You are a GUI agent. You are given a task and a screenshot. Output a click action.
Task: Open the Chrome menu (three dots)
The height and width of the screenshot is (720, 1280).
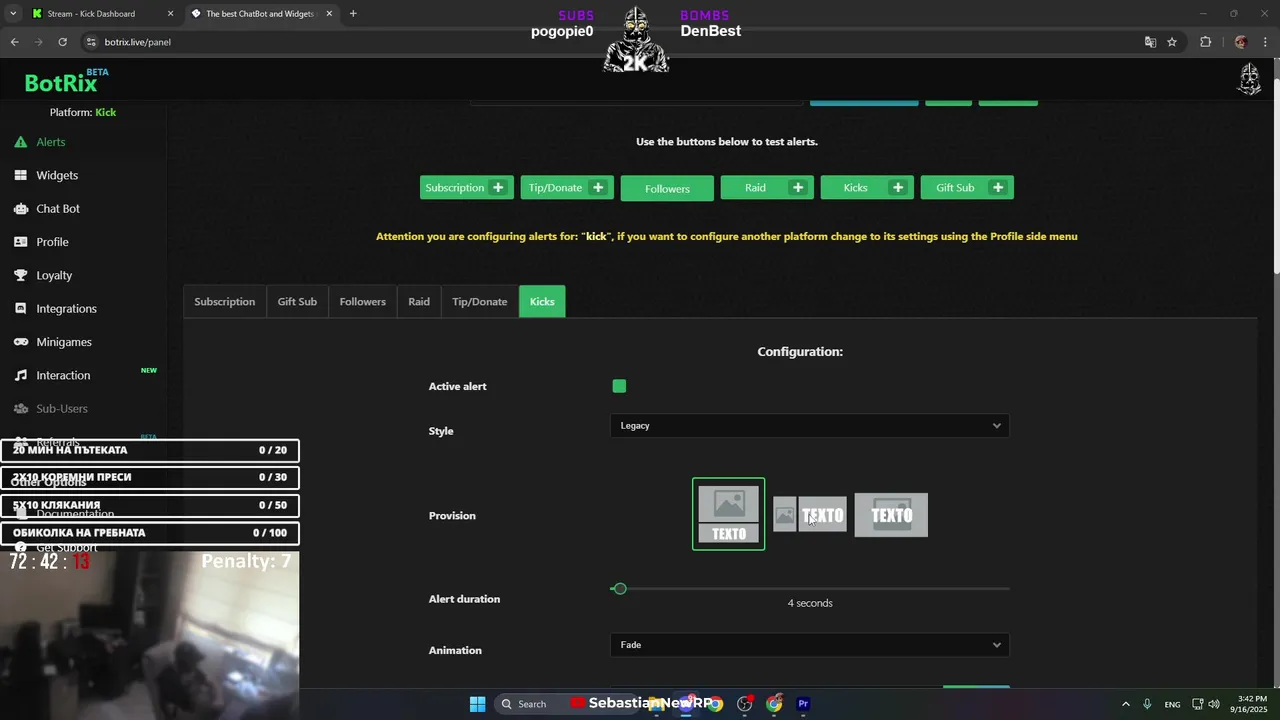tap(1266, 42)
